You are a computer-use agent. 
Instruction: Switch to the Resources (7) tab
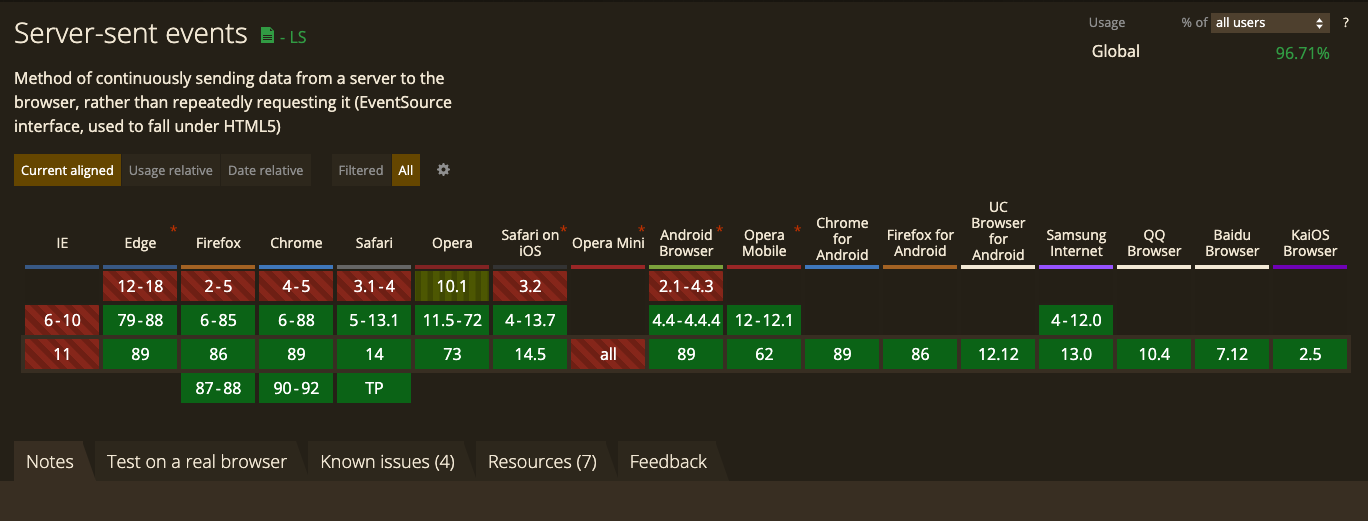pyautogui.click(x=542, y=461)
